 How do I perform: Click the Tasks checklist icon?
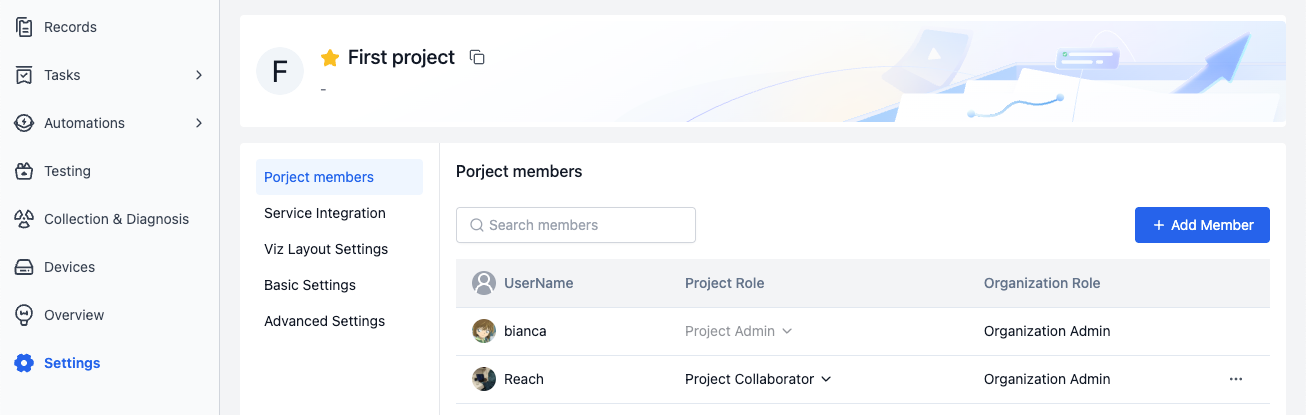pos(24,75)
